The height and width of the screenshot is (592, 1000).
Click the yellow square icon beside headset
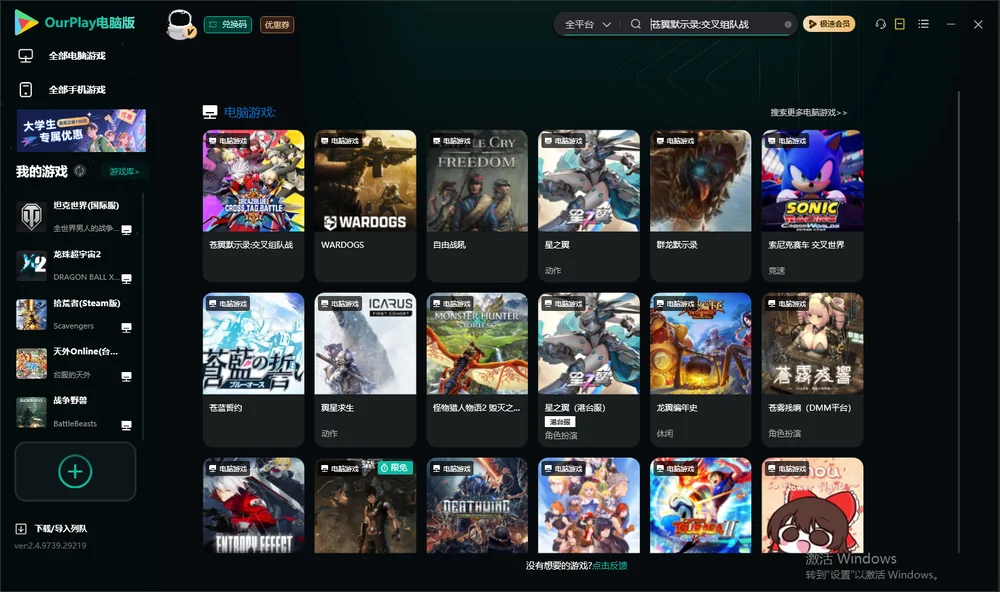click(900, 24)
